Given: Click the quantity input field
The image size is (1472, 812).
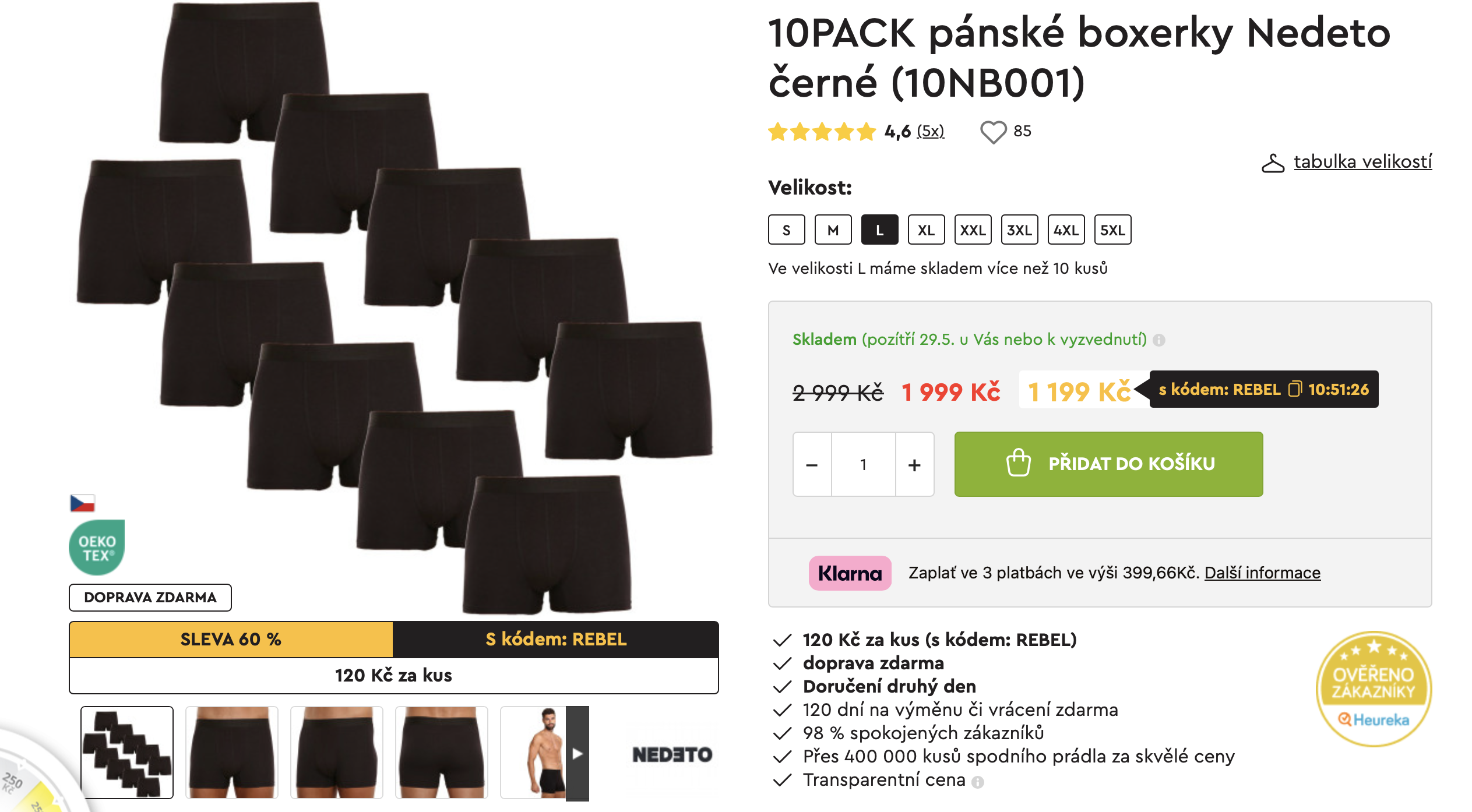Looking at the screenshot, I should click(863, 465).
